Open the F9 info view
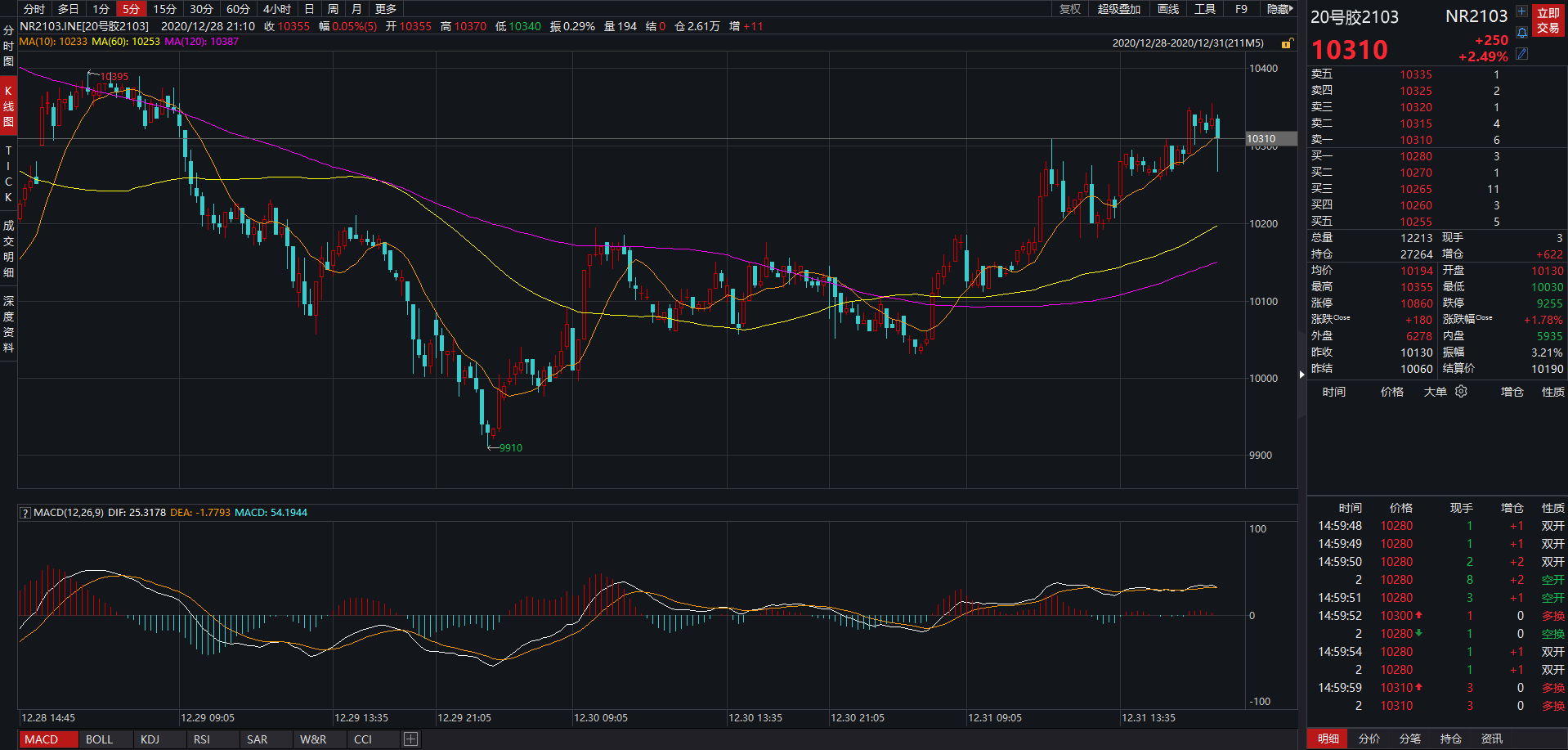1568x750 pixels. (x=1241, y=9)
